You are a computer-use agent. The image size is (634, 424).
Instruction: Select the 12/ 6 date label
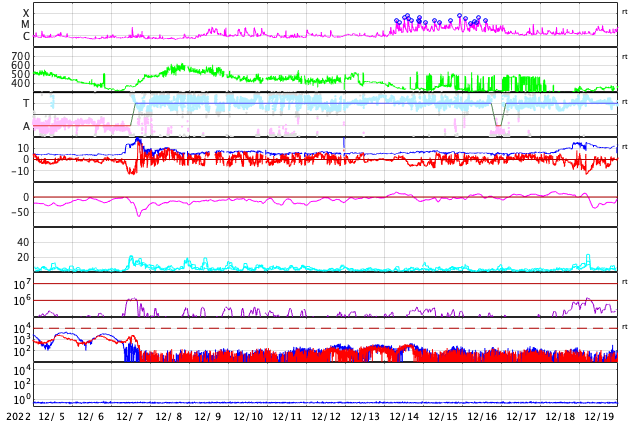coord(91,417)
